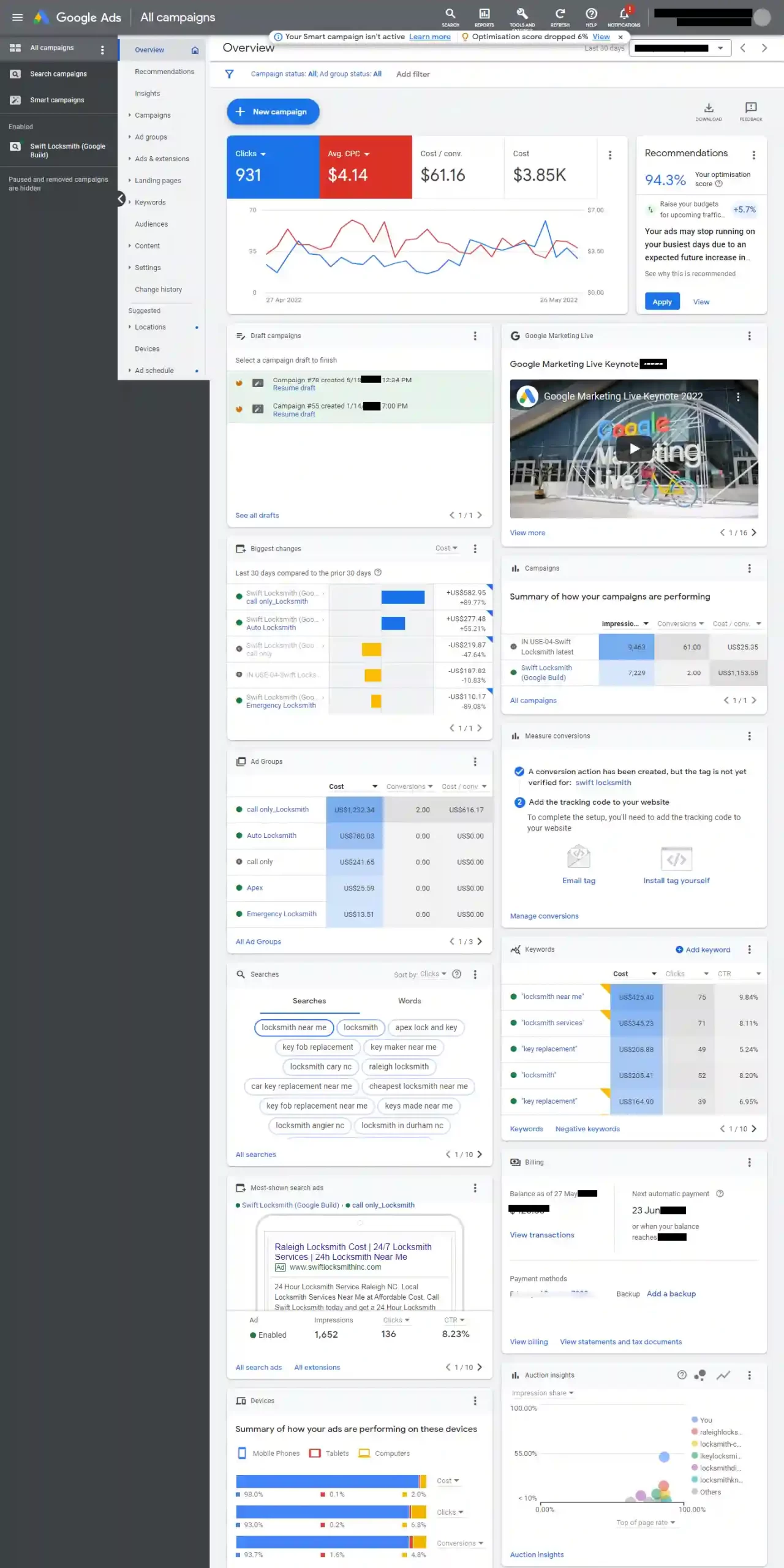Open the Avg. CPC metric dropdown

point(349,154)
